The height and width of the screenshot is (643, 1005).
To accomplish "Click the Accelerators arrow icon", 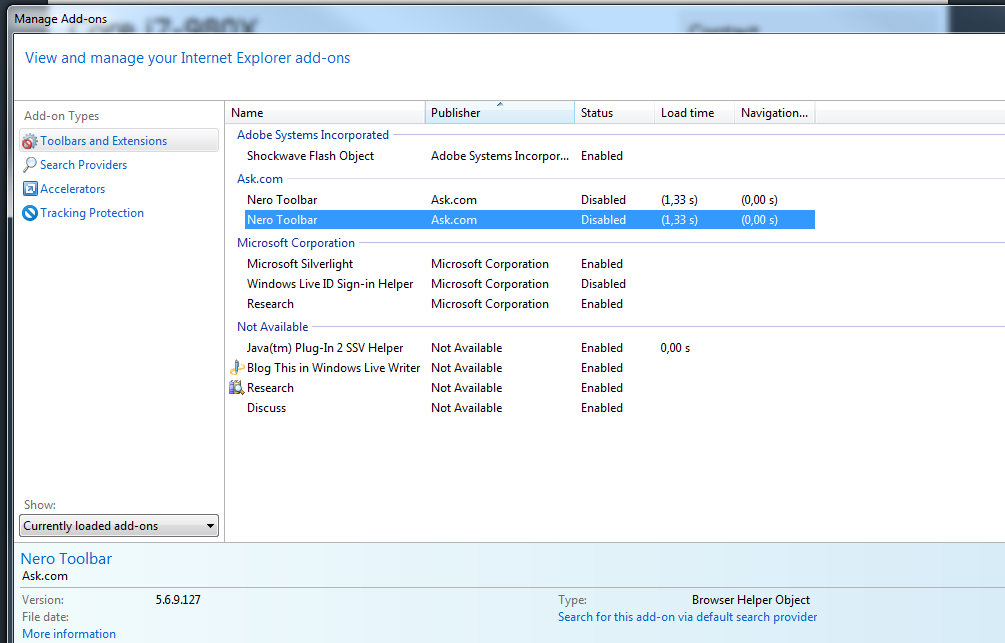I will pos(30,188).
